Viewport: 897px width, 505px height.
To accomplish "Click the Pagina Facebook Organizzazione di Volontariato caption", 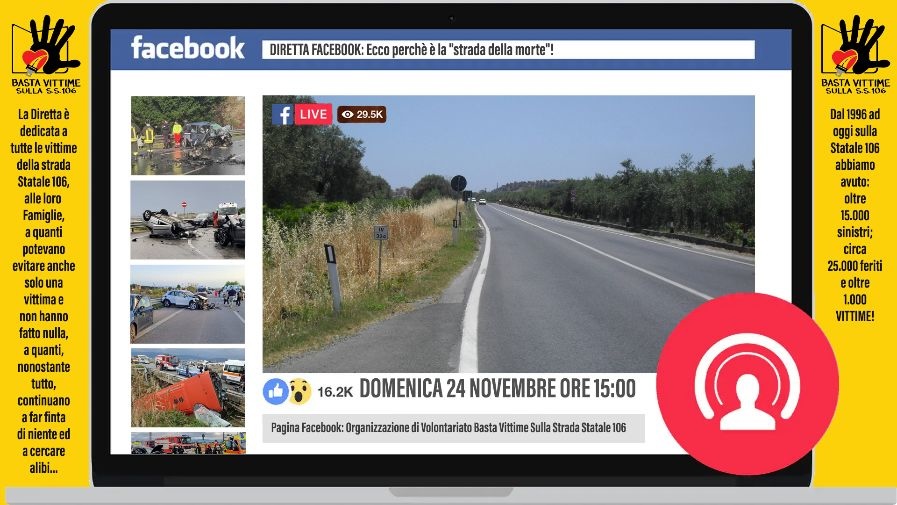I will 453,428.
